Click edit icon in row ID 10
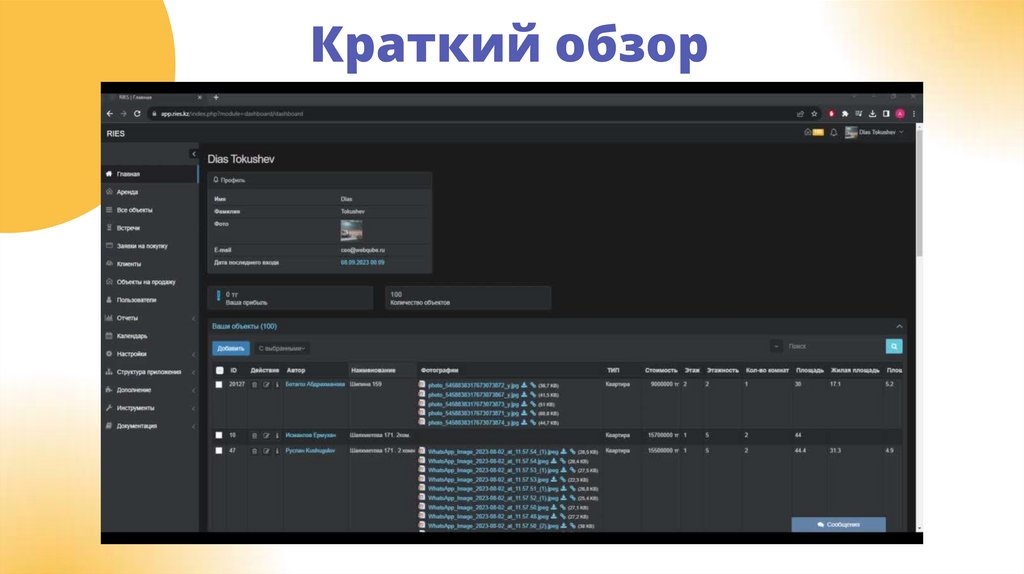 (x=266, y=436)
